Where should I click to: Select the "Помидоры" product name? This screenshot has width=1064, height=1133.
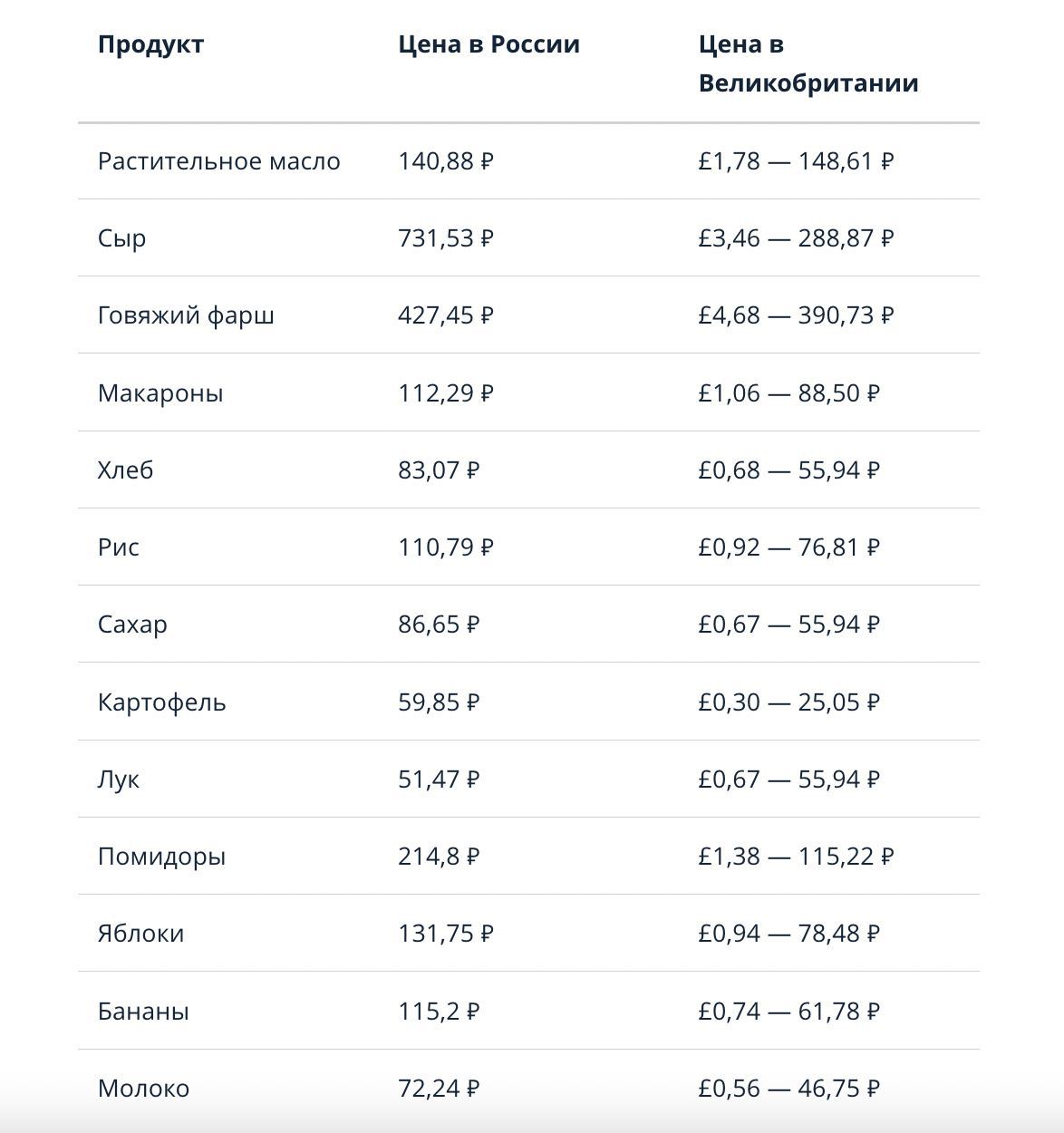[x=161, y=857]
